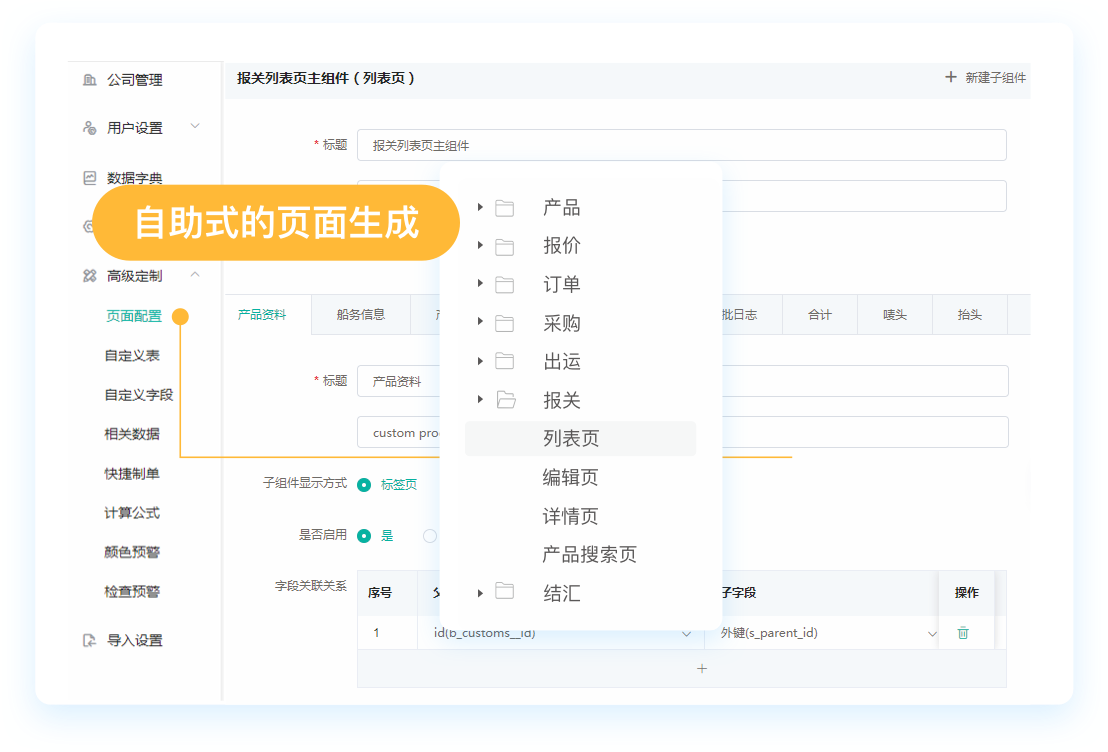Select 详情页 in the tree

pyautogui.click(x=570, y=516)
